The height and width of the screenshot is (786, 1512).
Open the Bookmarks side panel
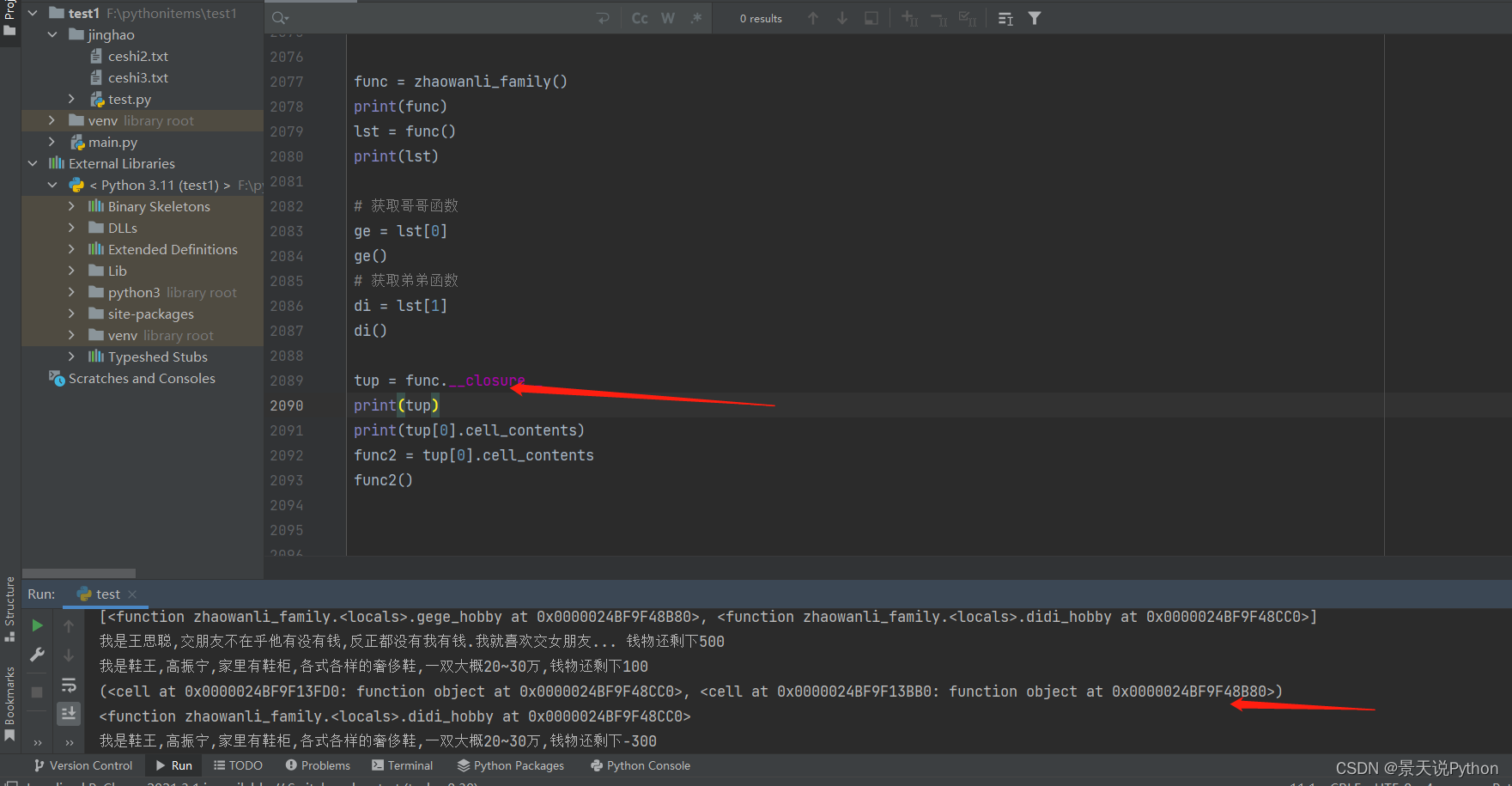tap(9, 703)
